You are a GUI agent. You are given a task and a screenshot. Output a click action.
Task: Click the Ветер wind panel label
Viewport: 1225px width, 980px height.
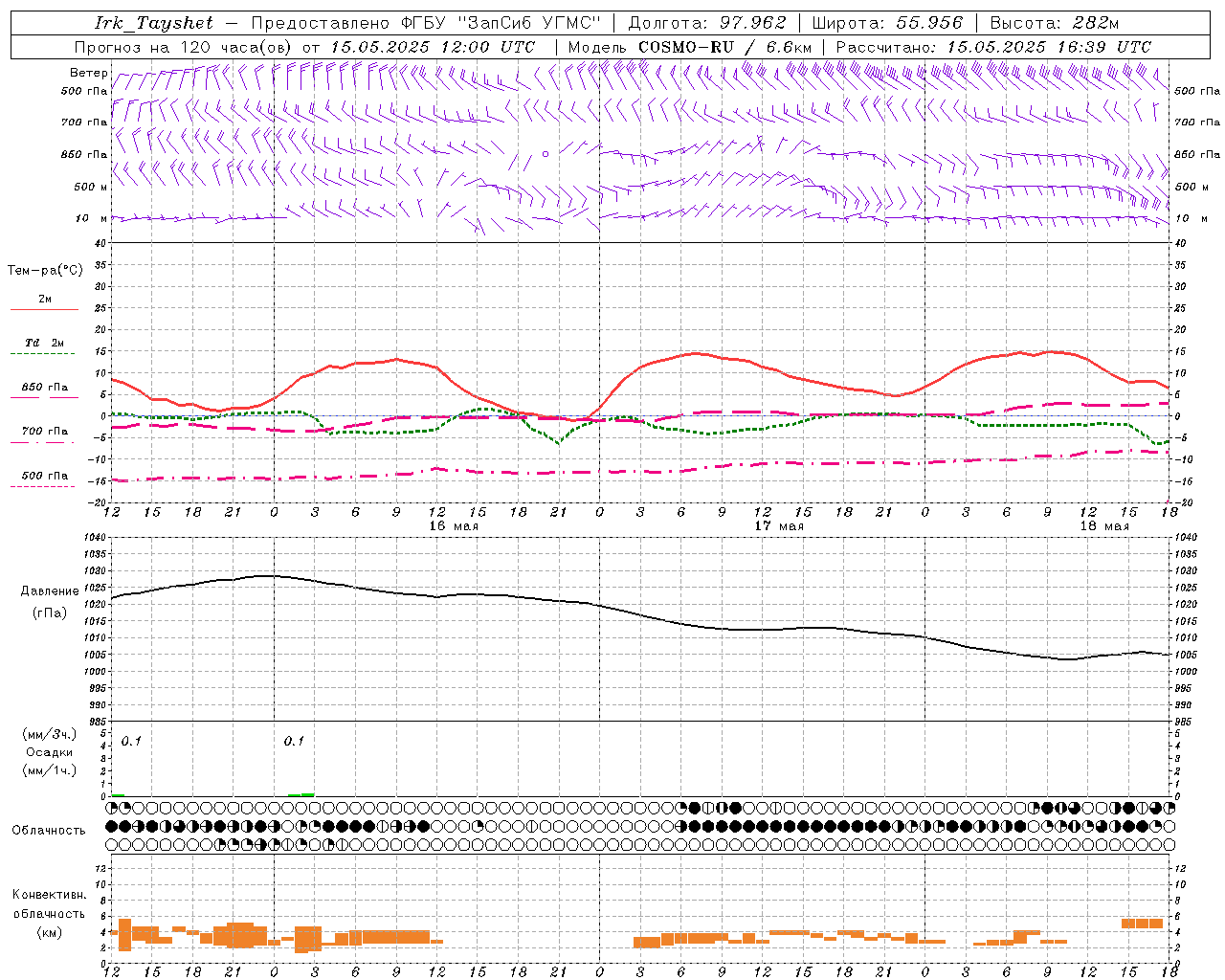[x=88, y=73]
